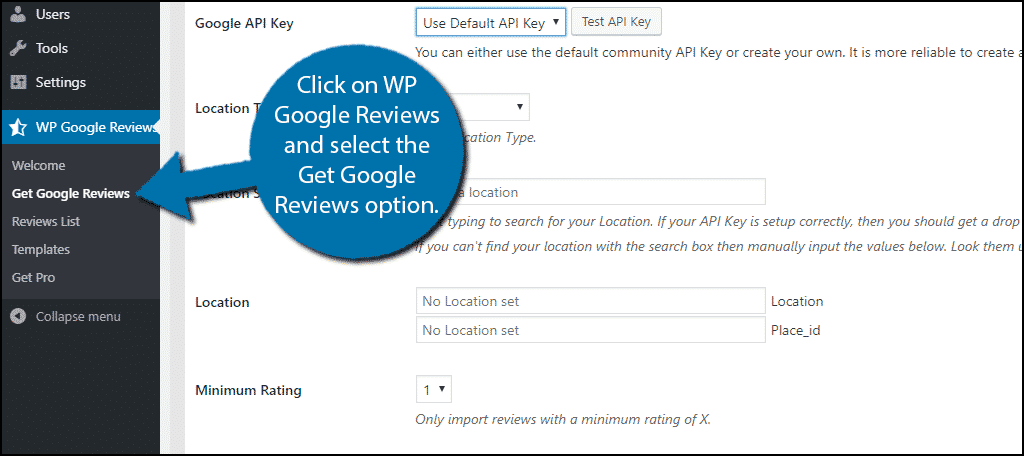The width and height of the screenshot is (1024, 456).
Task: Click the Minimum Rating label
Action: pyautogui.click(x=248, y=391)
